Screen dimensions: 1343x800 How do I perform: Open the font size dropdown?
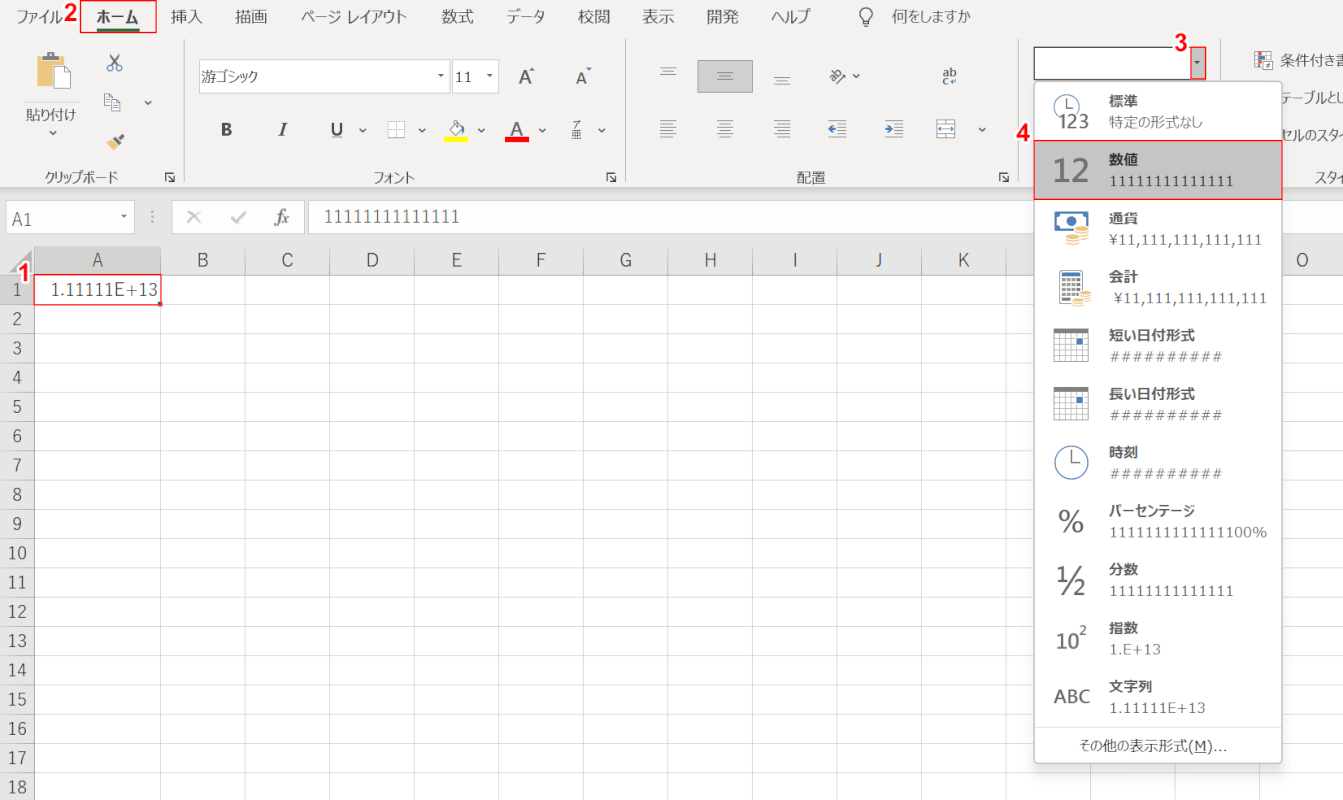490,76
